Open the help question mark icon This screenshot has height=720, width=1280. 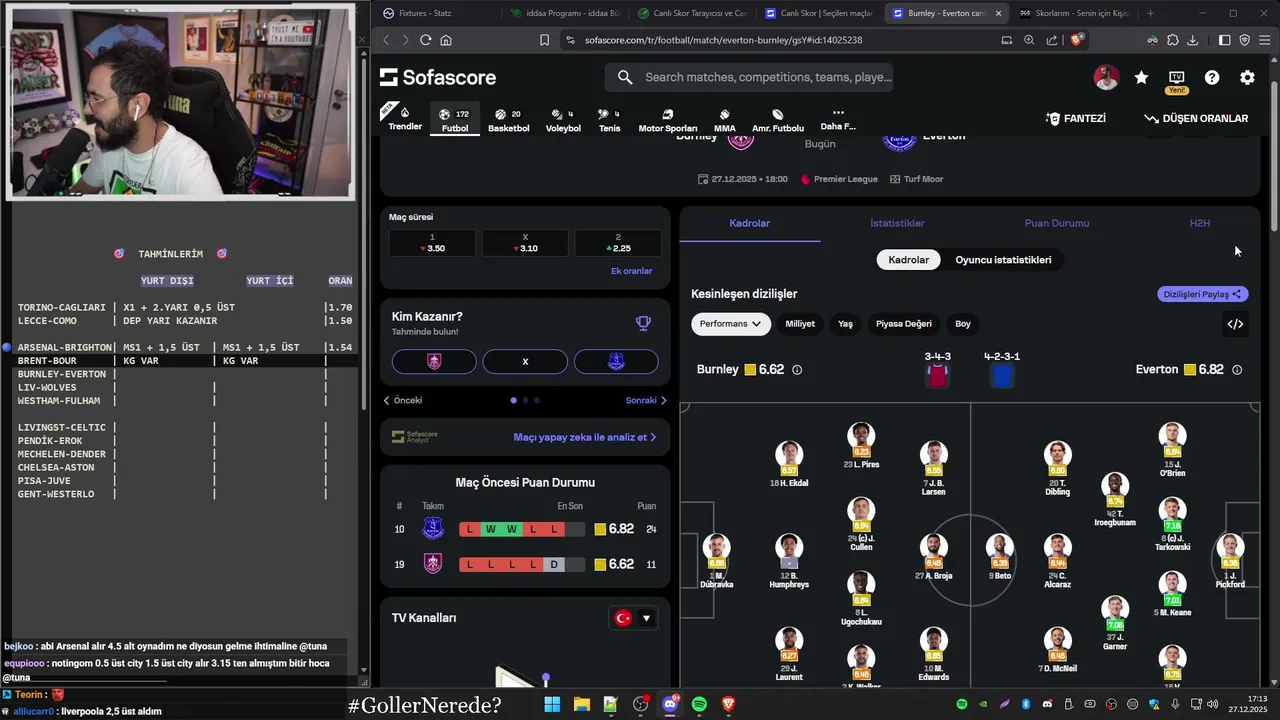tap(1212, 77)
